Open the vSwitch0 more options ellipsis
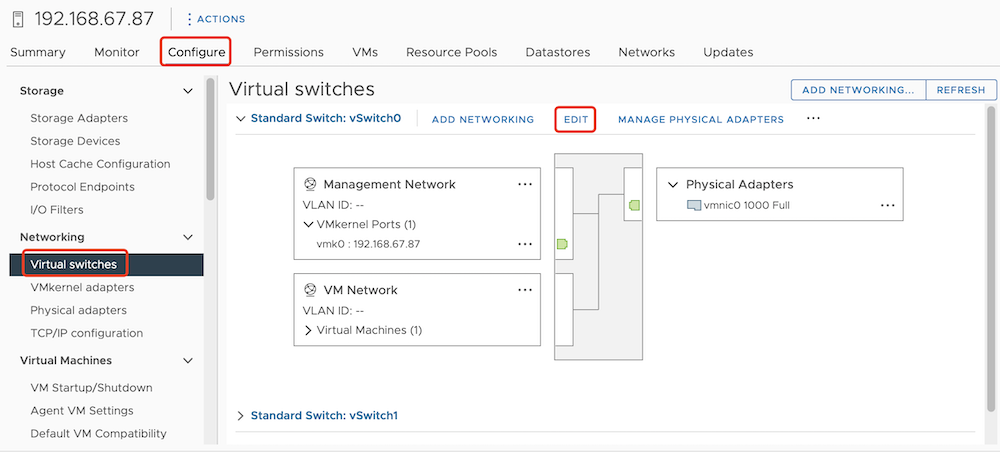The width and height of the screenshot is (1000, 452). tap(813, 118)
